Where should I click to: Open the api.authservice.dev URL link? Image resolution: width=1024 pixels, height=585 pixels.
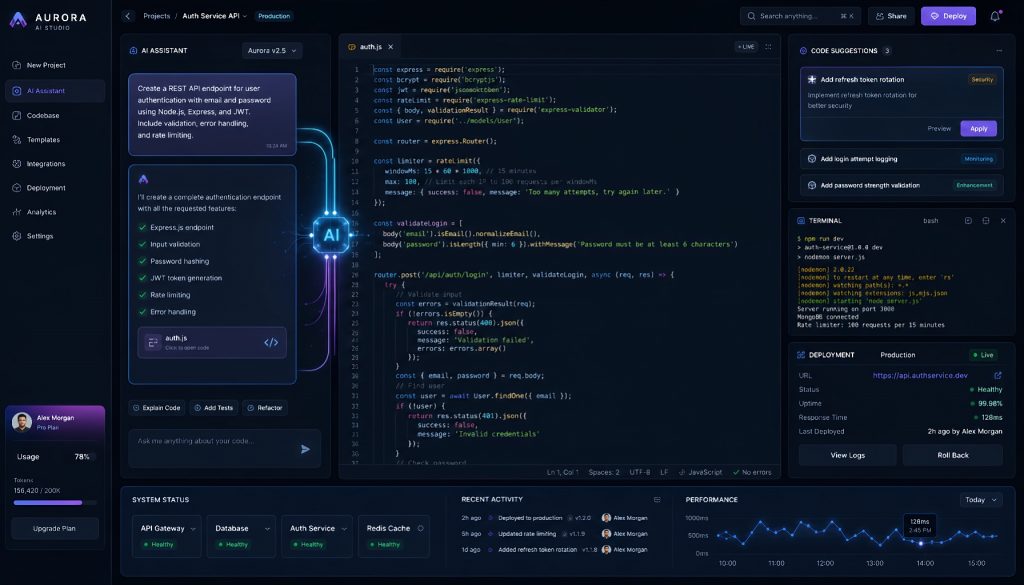[x=920, y=375]
